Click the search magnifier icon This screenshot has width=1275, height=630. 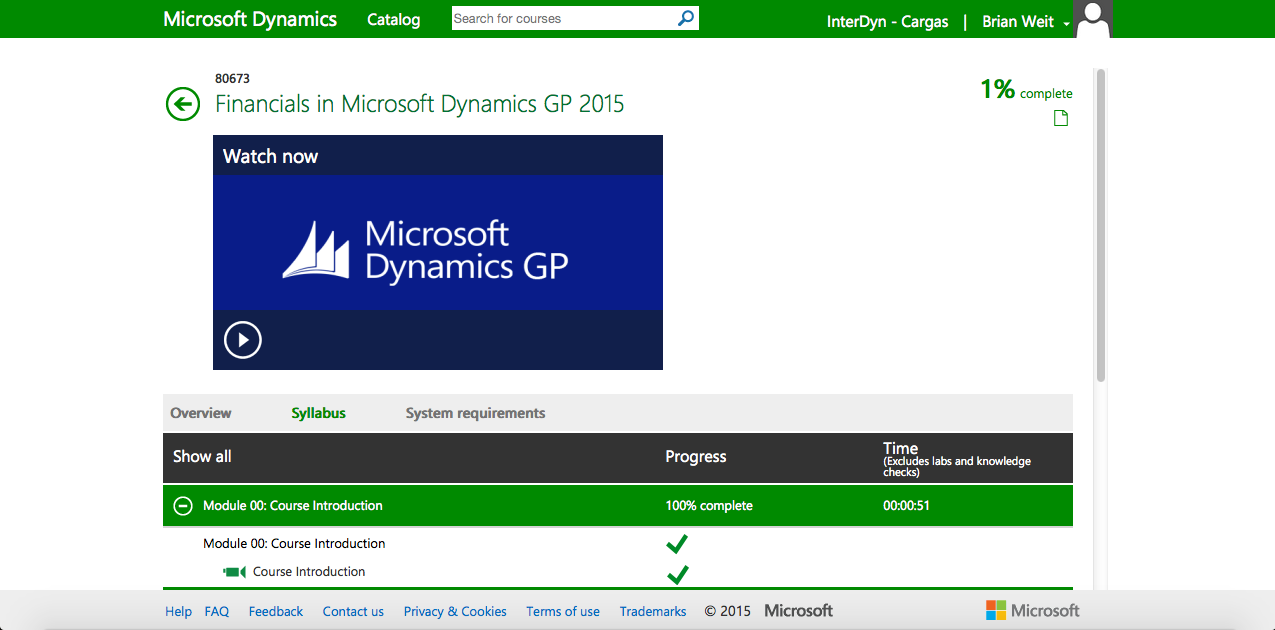[686, 18]
